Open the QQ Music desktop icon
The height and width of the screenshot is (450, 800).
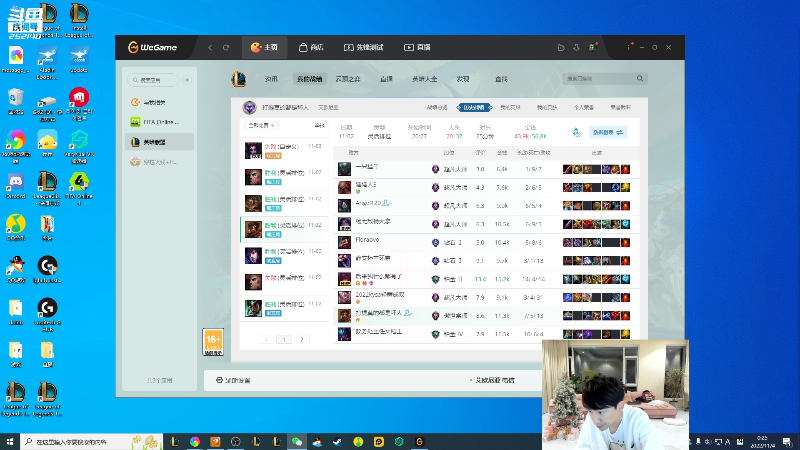[x=16, y=228]
